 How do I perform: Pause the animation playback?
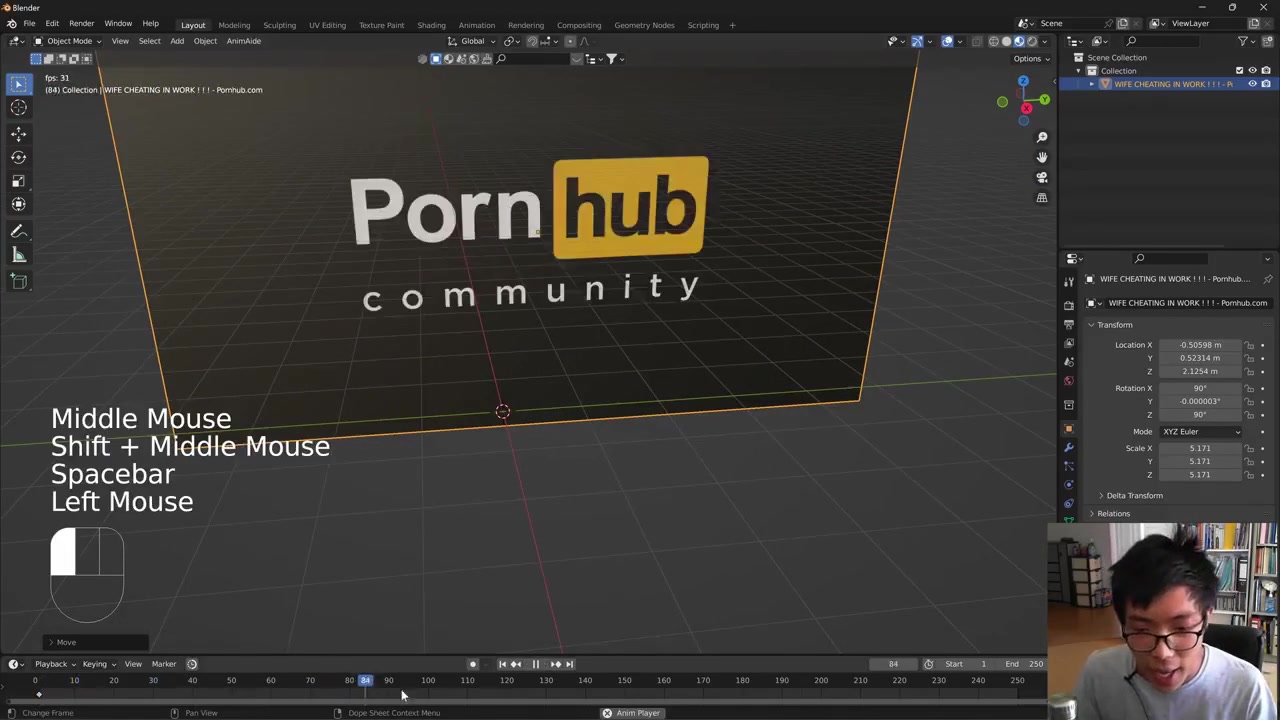coord(535,664)
